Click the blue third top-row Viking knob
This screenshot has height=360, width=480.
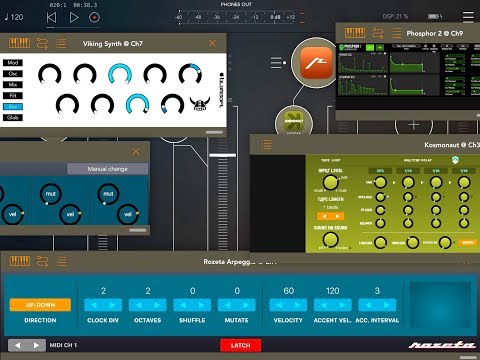point(120,74)
